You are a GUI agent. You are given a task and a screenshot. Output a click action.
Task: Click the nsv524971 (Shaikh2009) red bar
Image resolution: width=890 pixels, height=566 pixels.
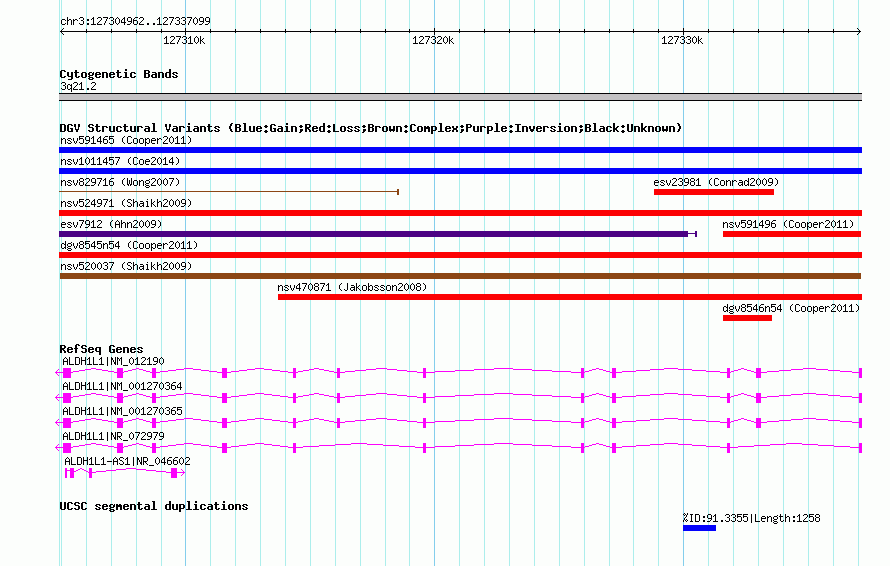point(460,213)
